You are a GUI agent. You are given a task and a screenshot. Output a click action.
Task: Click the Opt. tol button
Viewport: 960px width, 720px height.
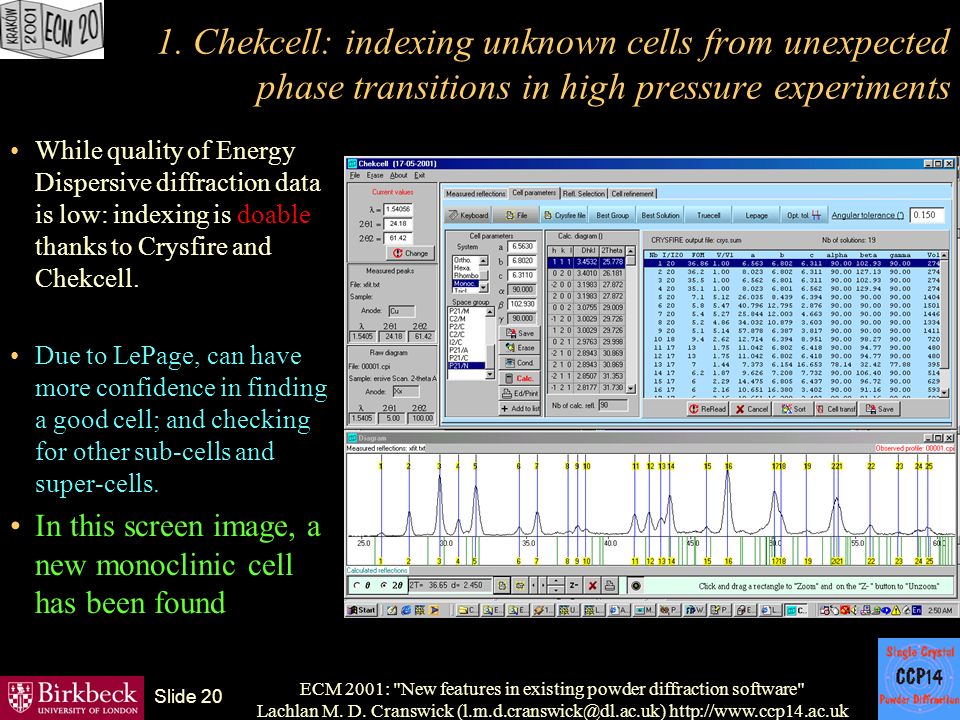[x=803, y=216]
